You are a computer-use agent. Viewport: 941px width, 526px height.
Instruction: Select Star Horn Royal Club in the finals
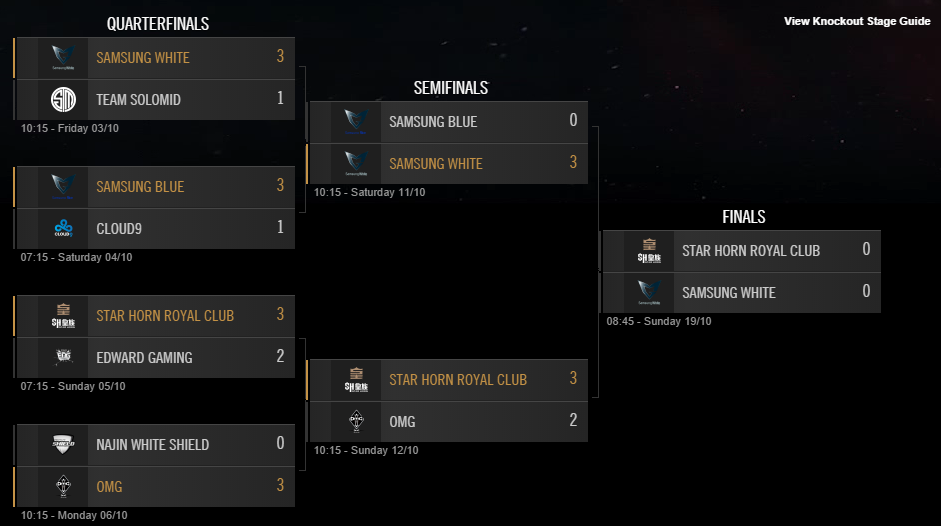point(750,251)
